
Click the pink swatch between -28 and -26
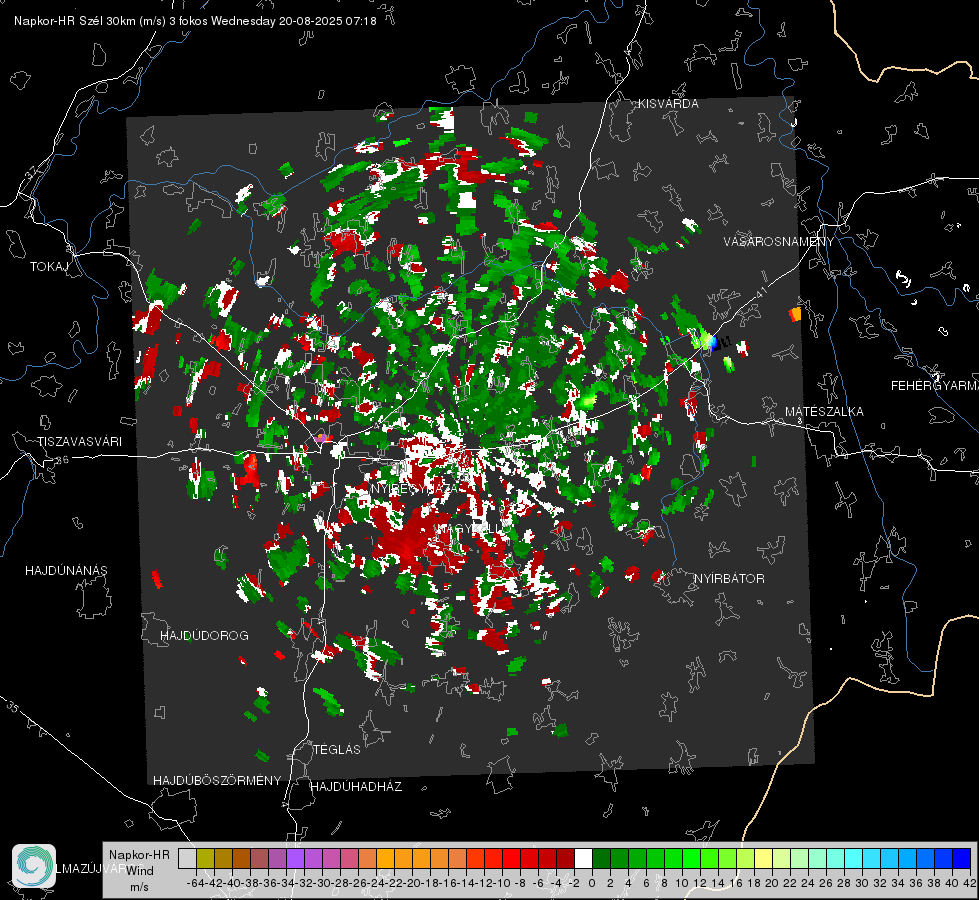click(350, 859)
